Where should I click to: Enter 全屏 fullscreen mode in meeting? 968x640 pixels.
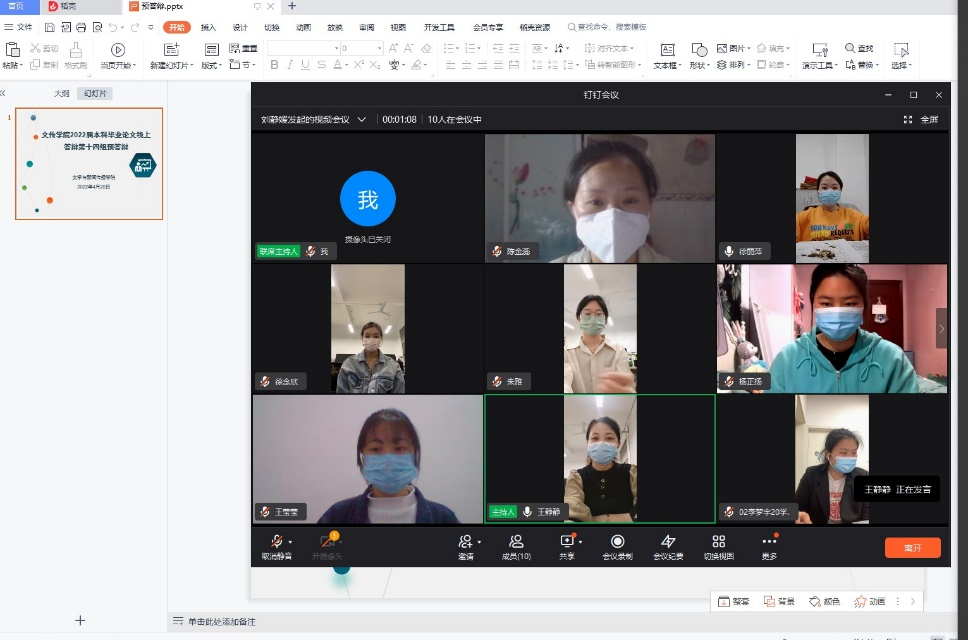coord(921,120)
